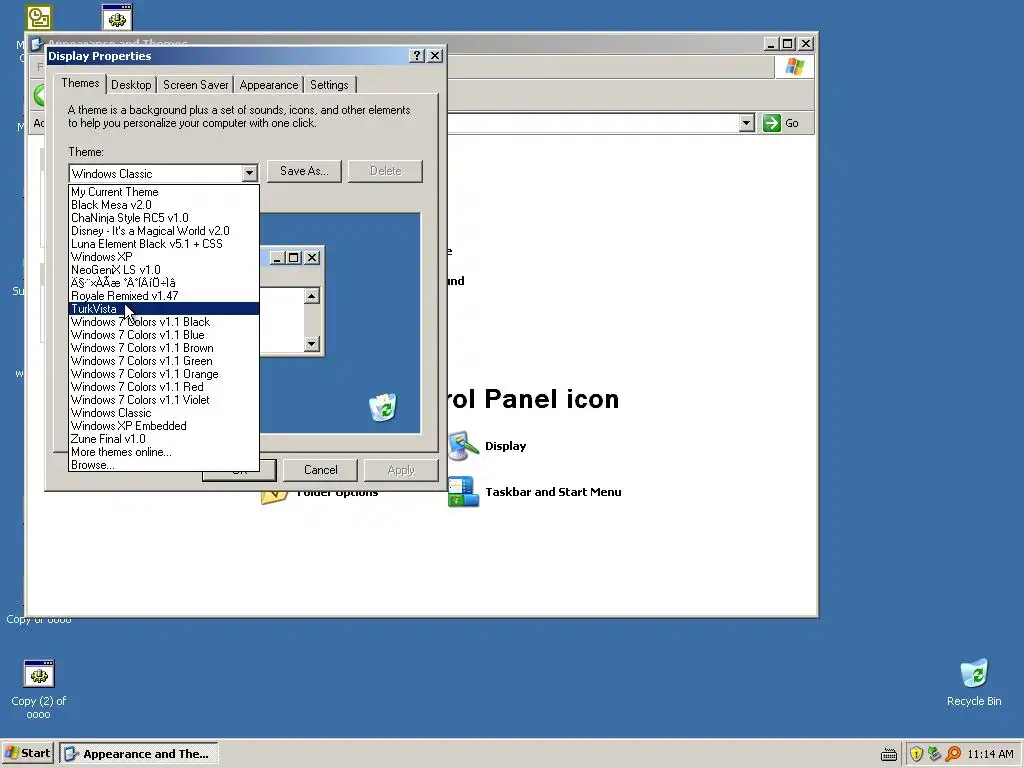Click the Cancel button
This screenshot has height=768, width=1024.
click(321, 470)
